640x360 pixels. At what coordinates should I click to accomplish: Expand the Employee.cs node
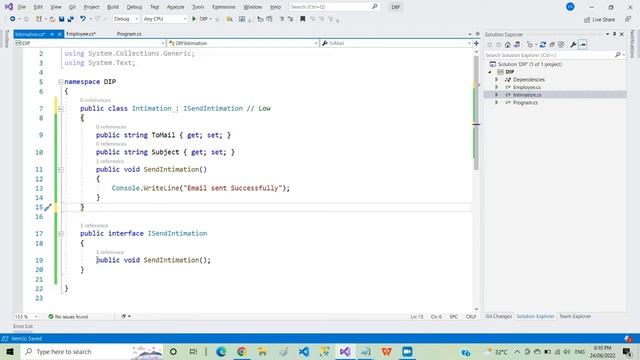click(x=497, y=87)
